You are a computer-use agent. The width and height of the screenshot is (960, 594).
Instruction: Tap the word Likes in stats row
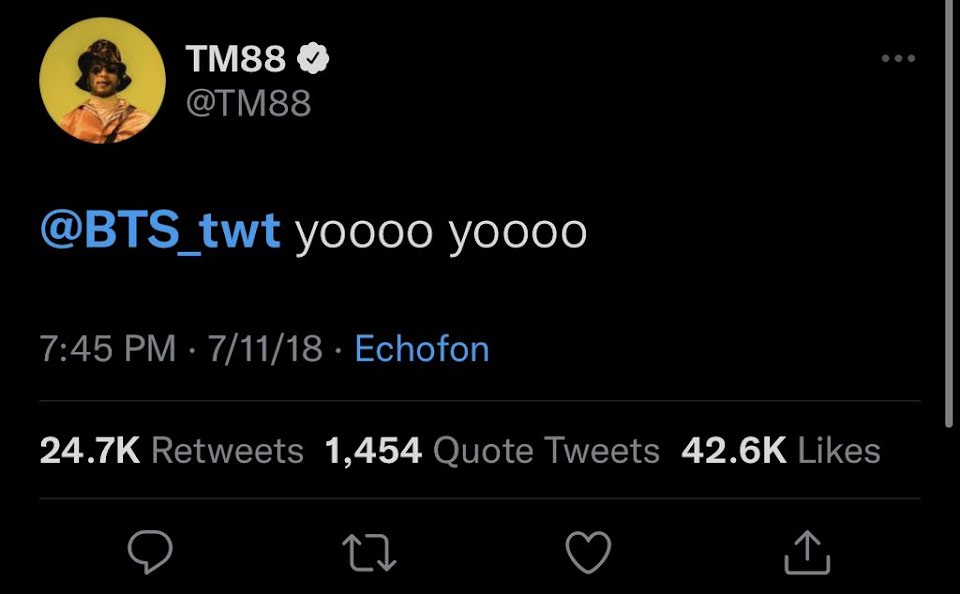839,451
